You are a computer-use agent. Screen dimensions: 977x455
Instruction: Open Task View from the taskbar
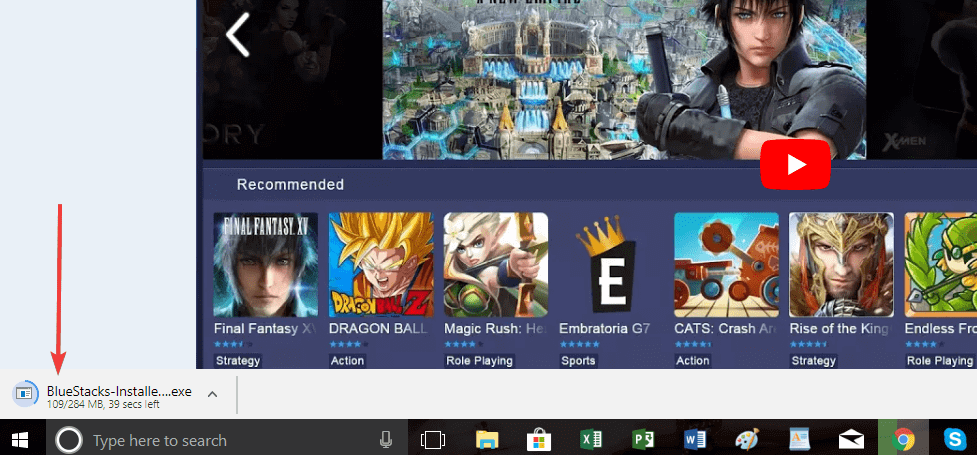point(433,441)
